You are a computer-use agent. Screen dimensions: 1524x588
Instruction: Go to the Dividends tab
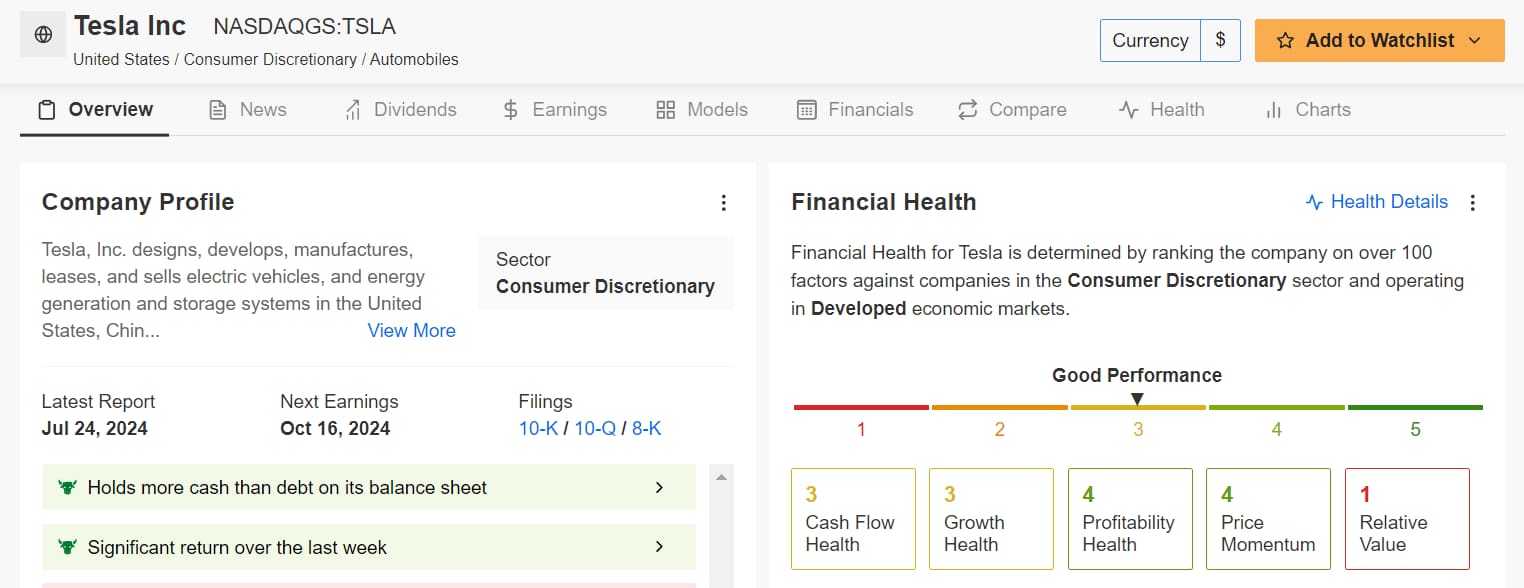click(x=400, y=110)
